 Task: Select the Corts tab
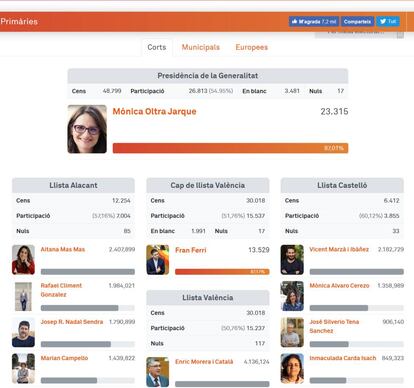(157, 47)
